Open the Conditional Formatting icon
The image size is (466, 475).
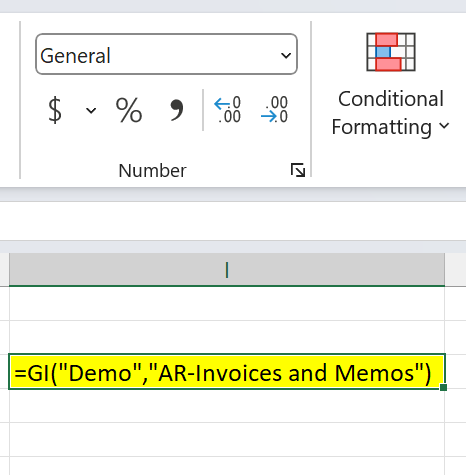[391, 52]
